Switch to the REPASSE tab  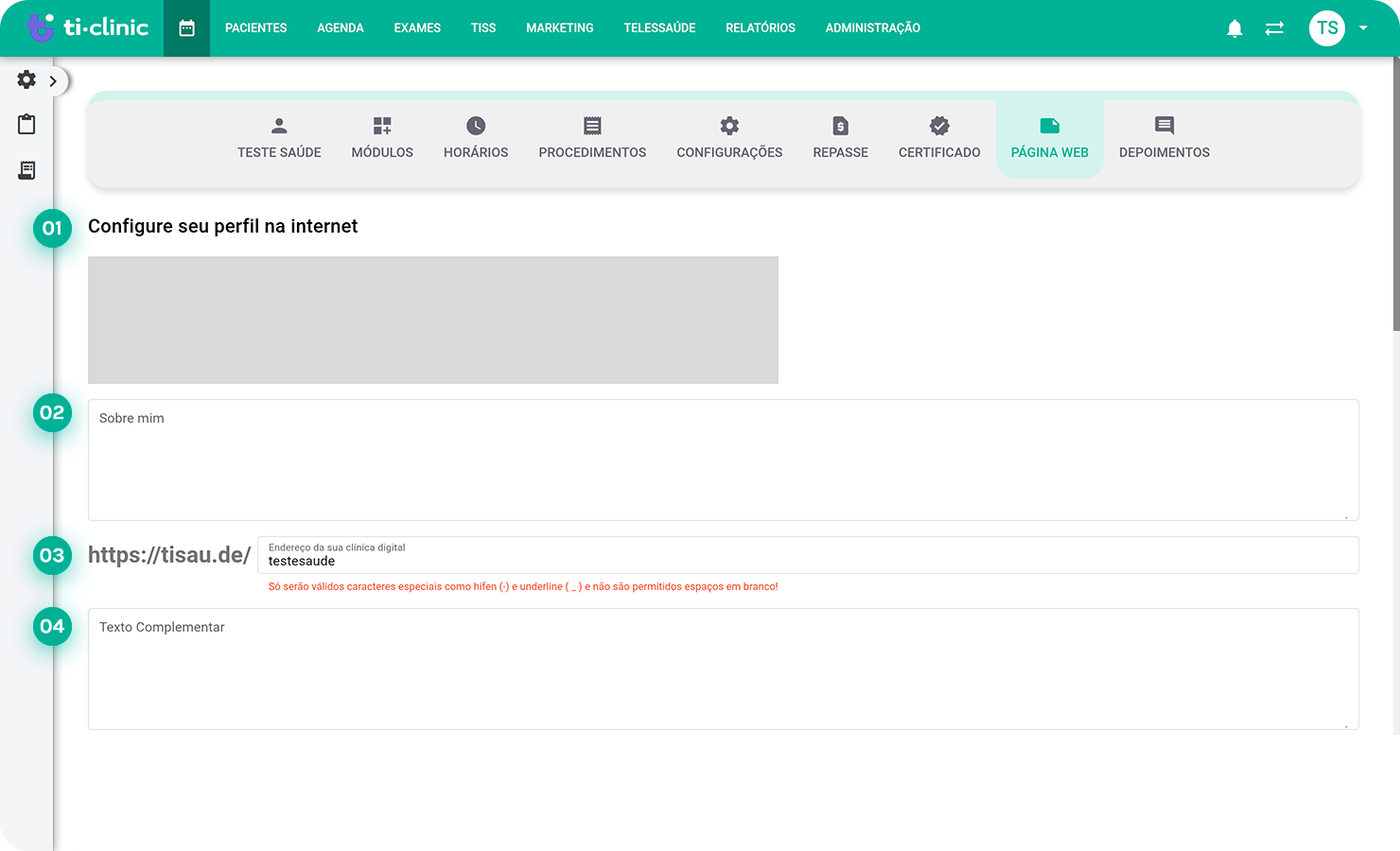[840, 138]
